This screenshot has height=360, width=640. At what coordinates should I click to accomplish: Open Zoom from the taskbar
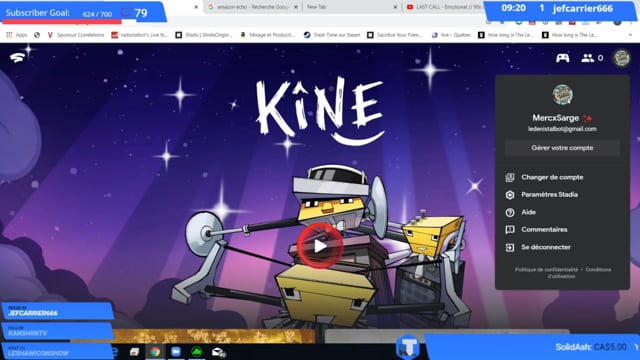pos(176,351)
